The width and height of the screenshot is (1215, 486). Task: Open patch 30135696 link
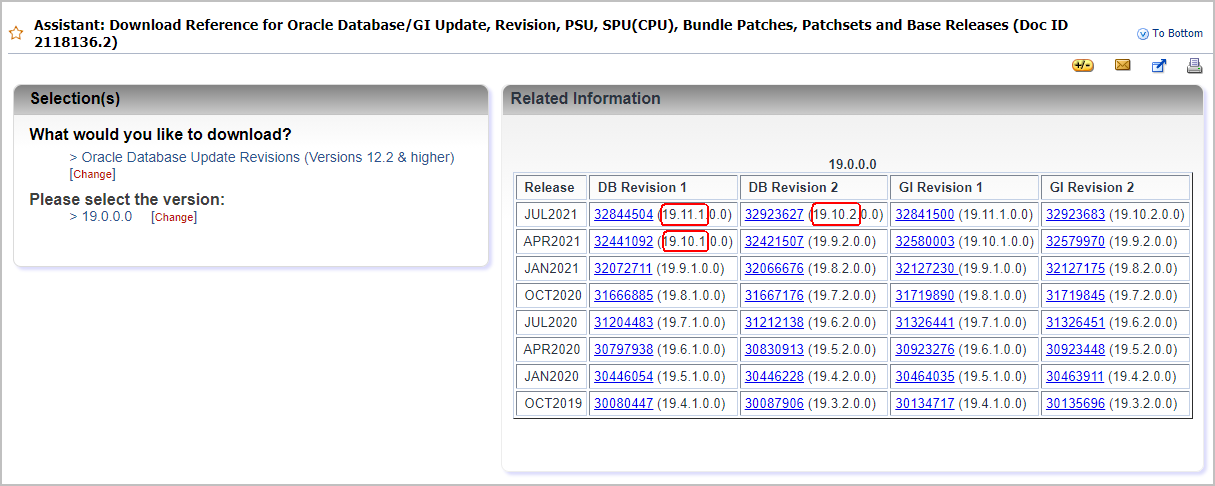tap(1075, 403)
